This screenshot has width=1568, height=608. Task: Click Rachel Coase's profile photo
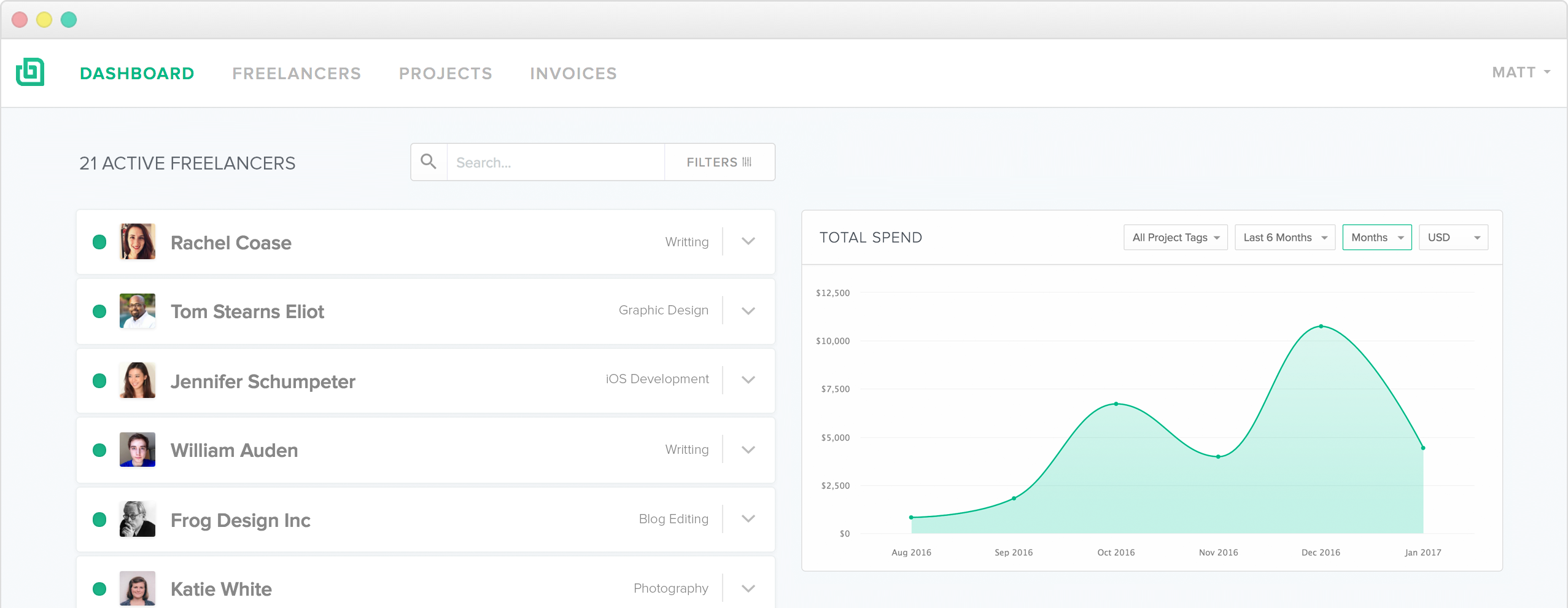point(138,241)
